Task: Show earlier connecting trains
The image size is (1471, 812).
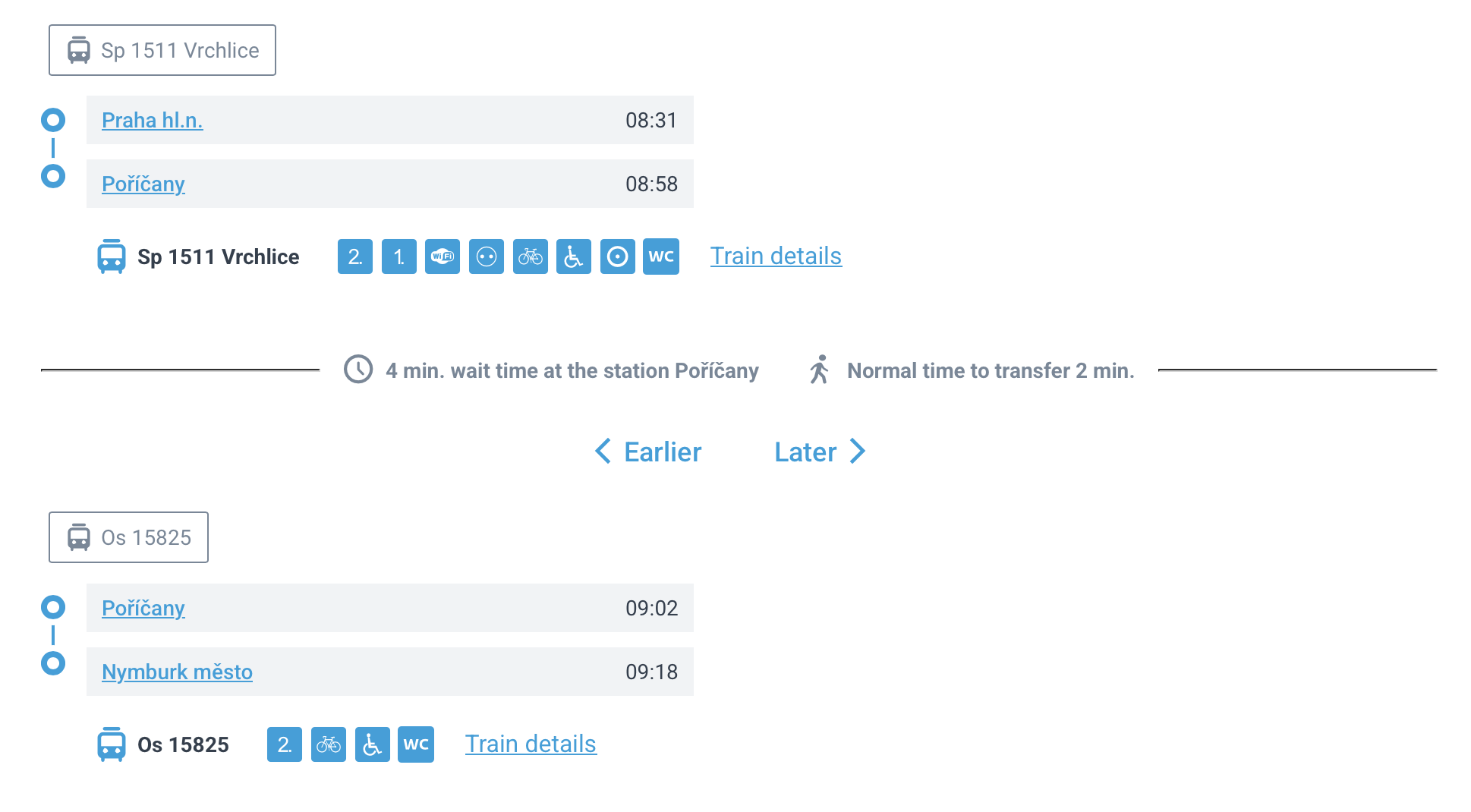Action: coord(649,452)
